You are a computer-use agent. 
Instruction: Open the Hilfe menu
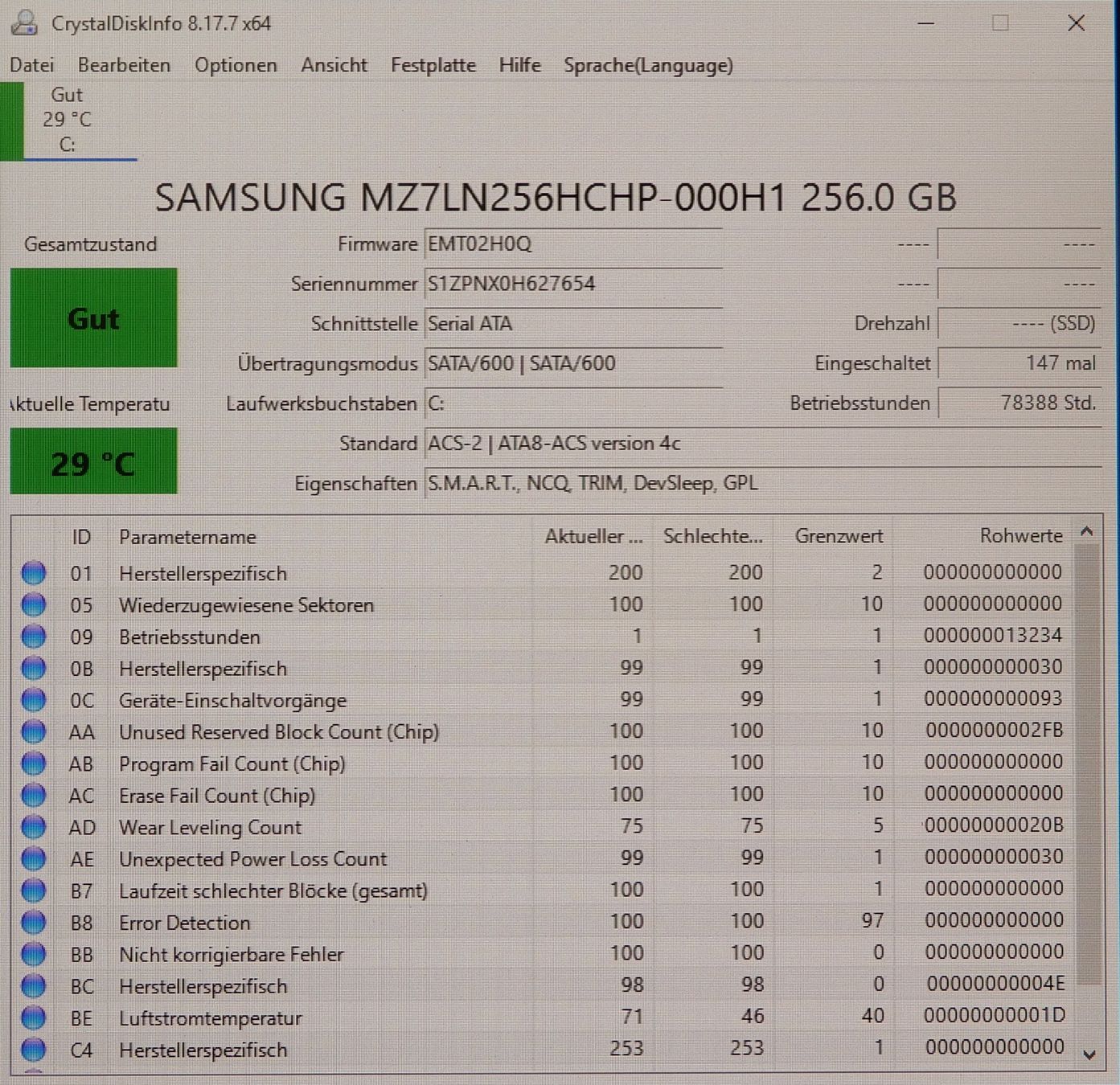[519, 65]
